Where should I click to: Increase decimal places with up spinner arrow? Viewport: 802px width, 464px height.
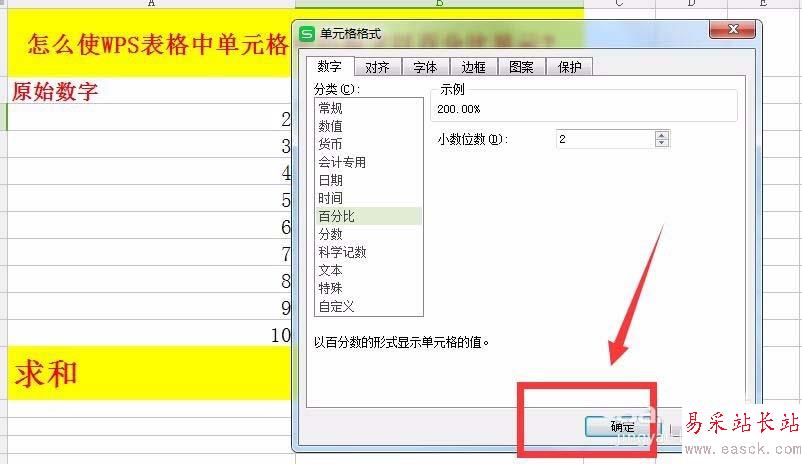click(x=661, y=135)
